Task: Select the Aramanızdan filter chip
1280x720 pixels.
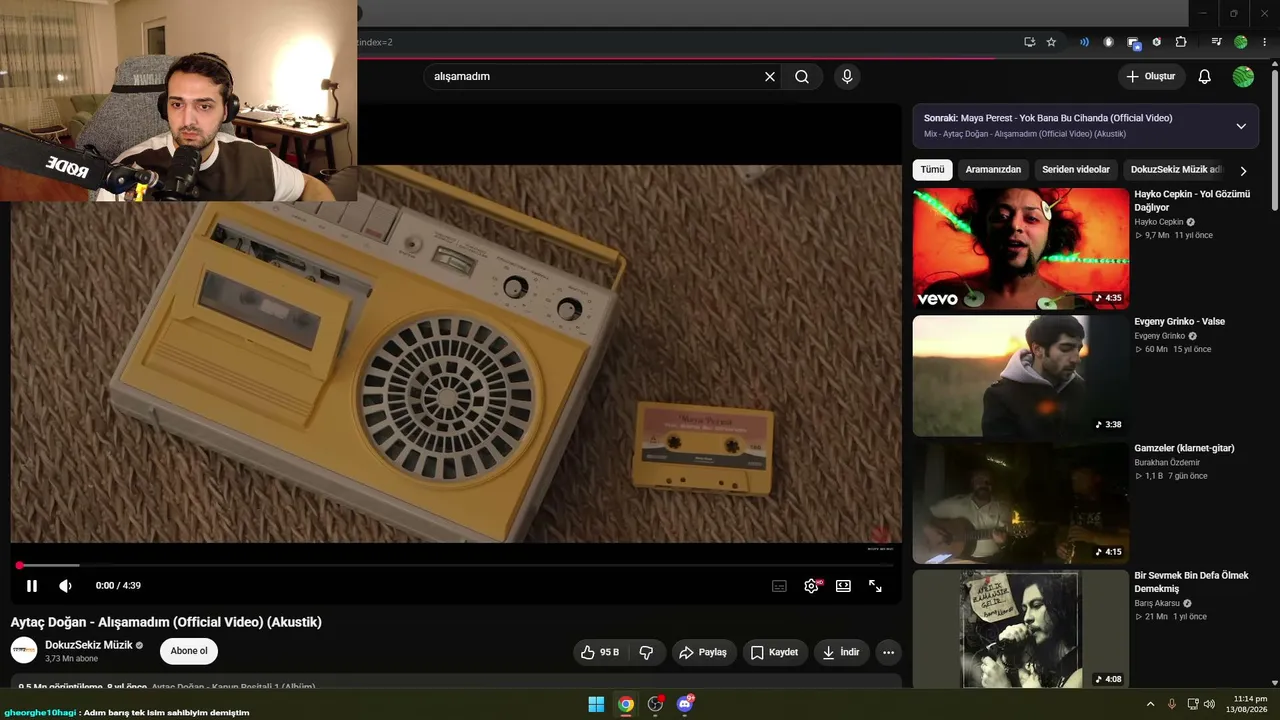Action: pos(993,170)
